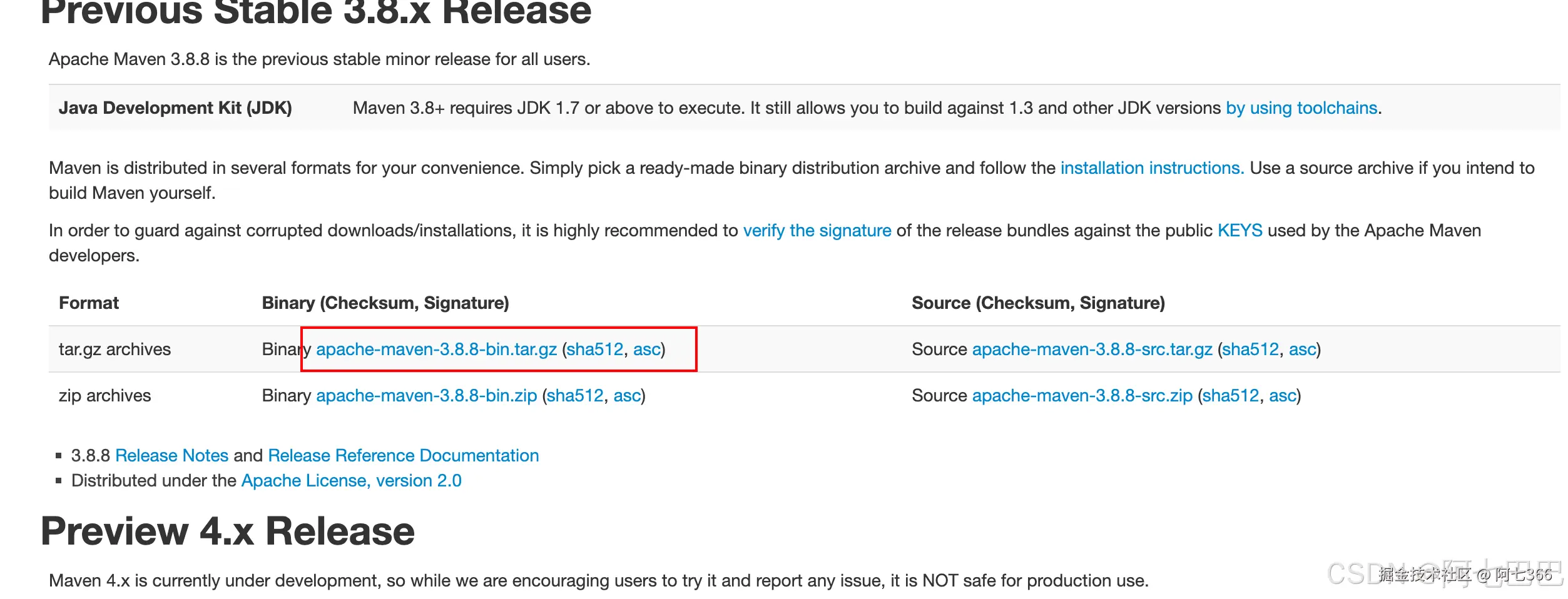1568x599 pixels.
Task: Download apache-maven-3.8.8-src.tar.gz source archive
Action: 1092,350
